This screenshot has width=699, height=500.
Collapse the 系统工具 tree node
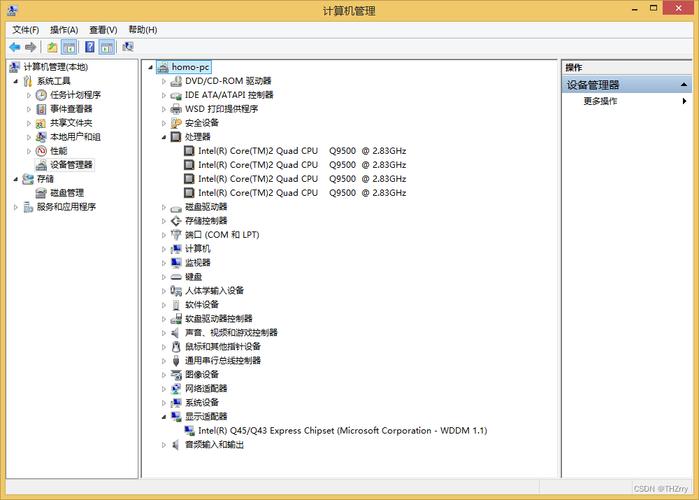pyautogui.click(x=16, y=81)
